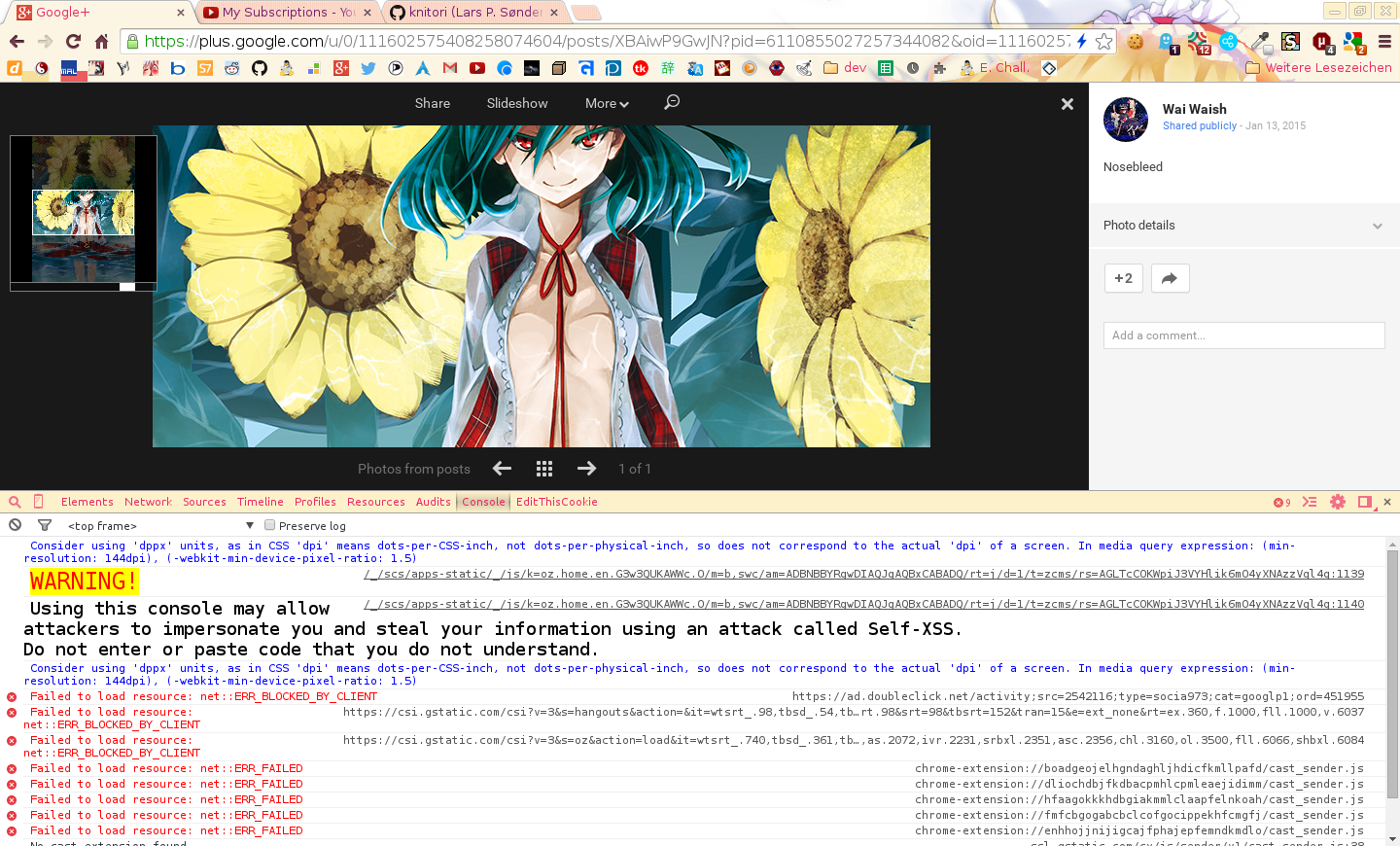Open the top frame selector dropdown
Image resolution: width=1400 pixels, height=846 pixels.
(159, 525)
